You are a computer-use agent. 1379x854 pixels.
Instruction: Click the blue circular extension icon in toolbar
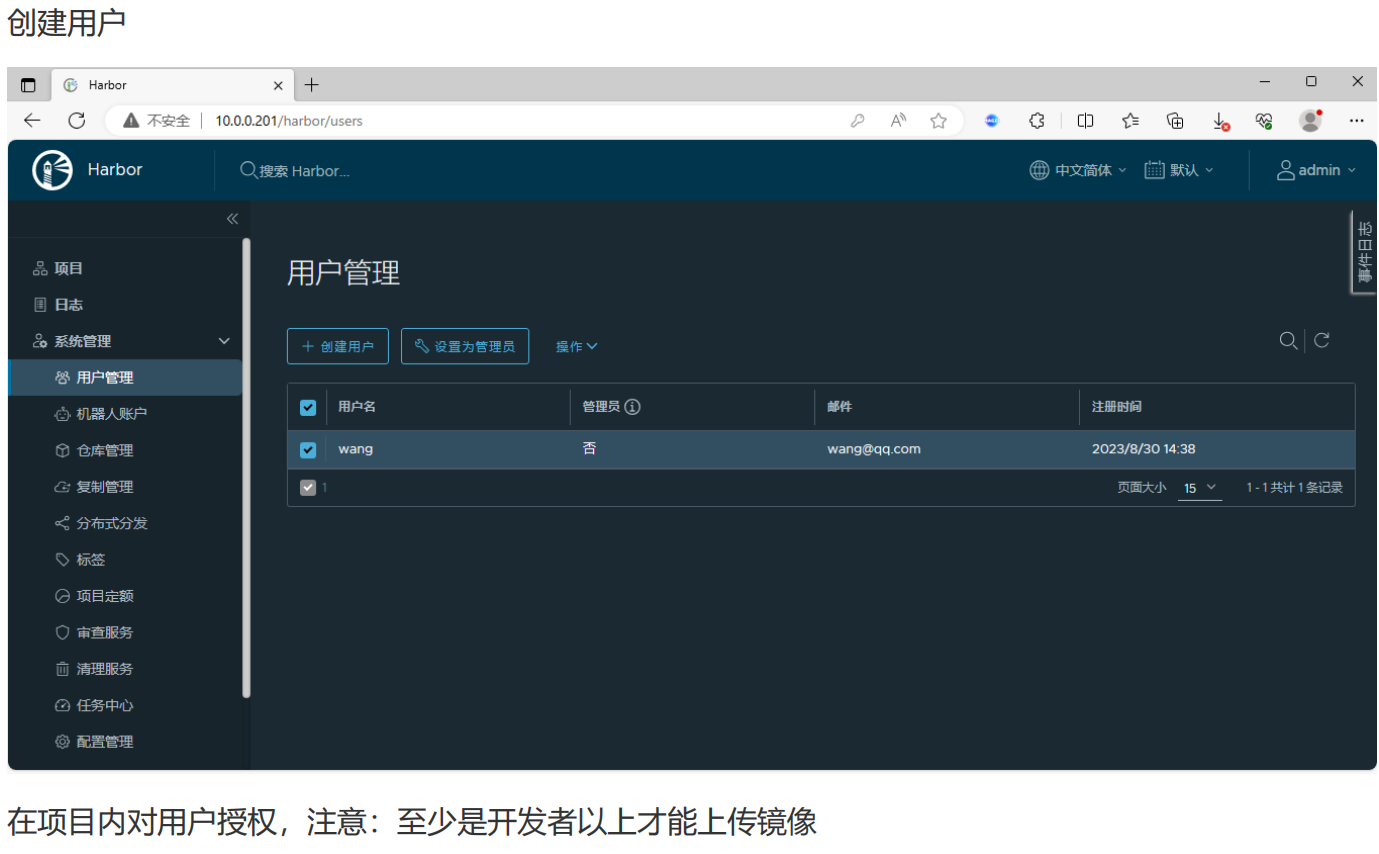(992, 121)
